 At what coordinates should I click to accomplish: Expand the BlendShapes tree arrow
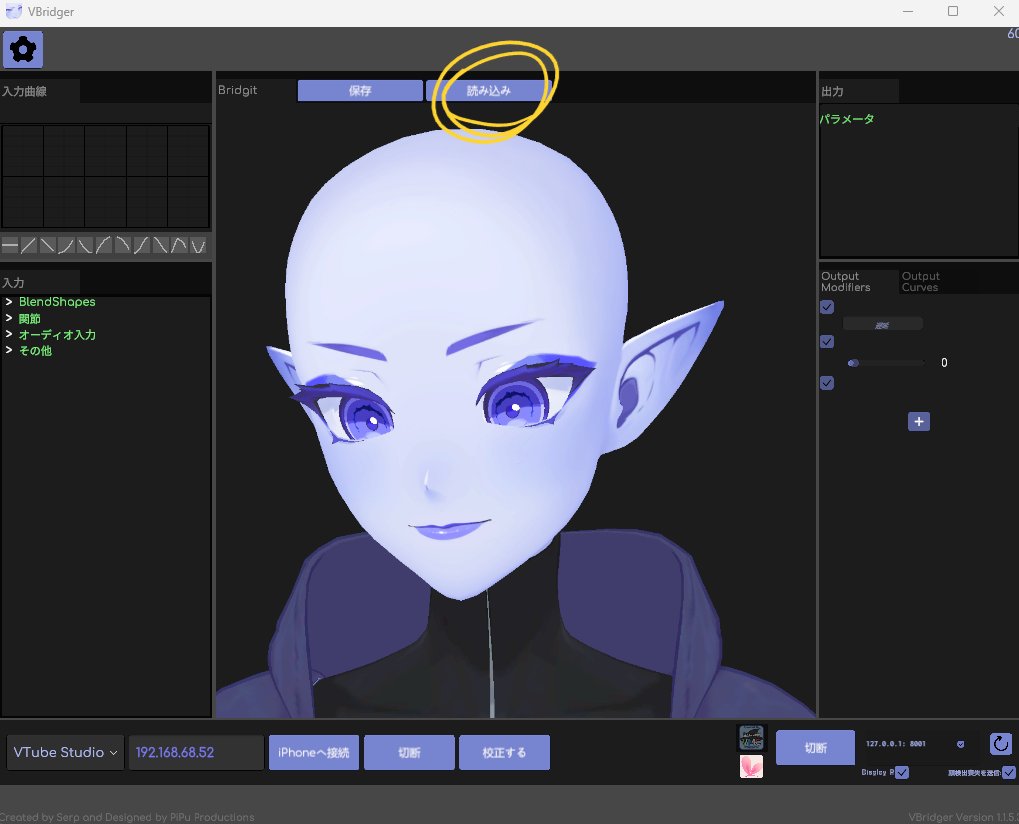click(x=8, y=302)
